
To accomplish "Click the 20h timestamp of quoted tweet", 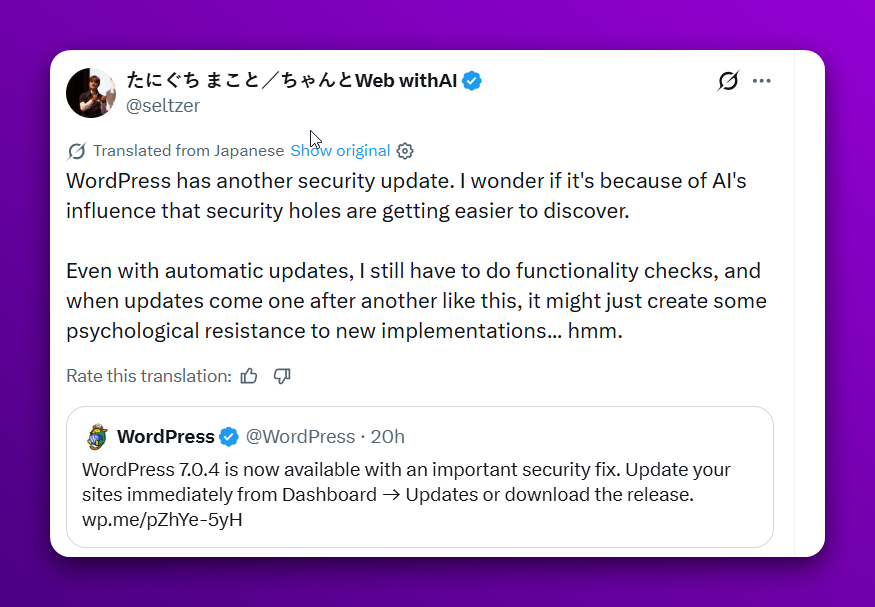I will click(387, 437).
